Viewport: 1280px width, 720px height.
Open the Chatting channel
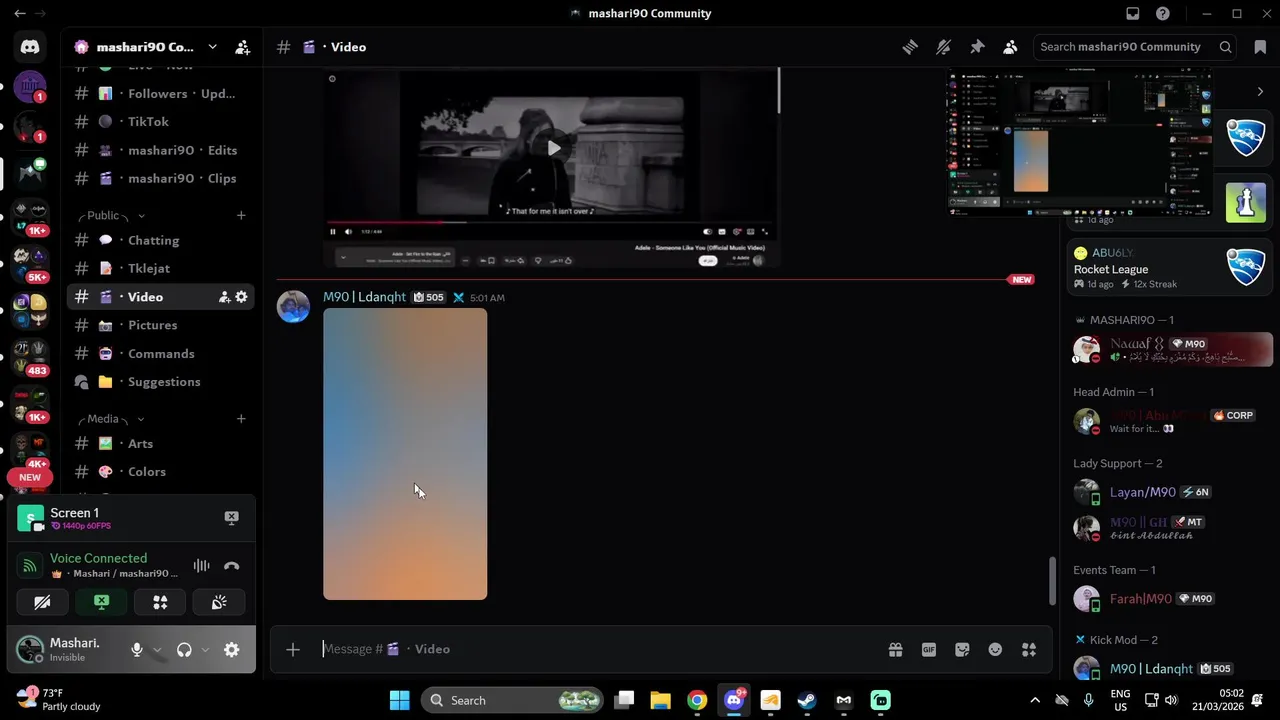[160, 240]
